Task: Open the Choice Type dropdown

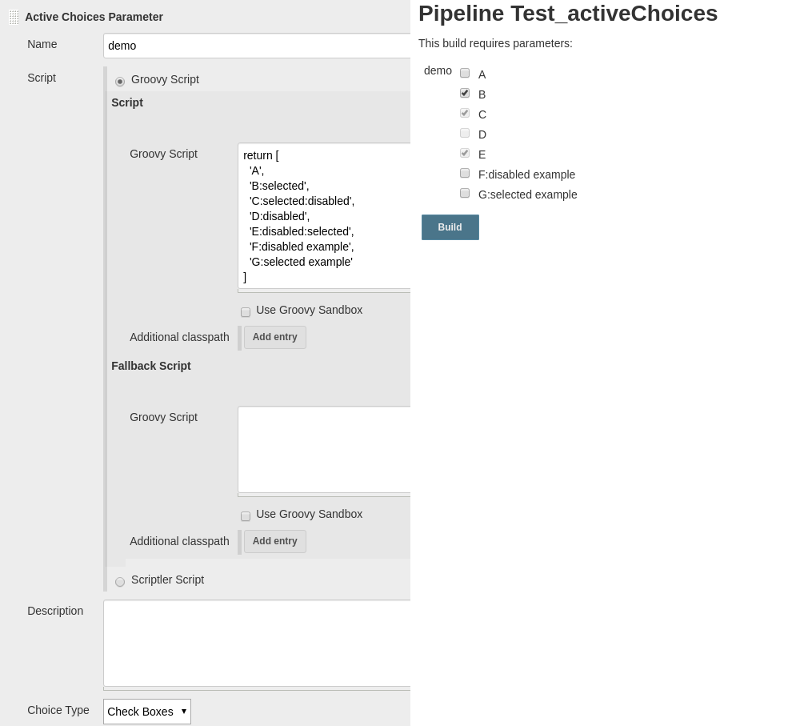Action: (147, 711)
